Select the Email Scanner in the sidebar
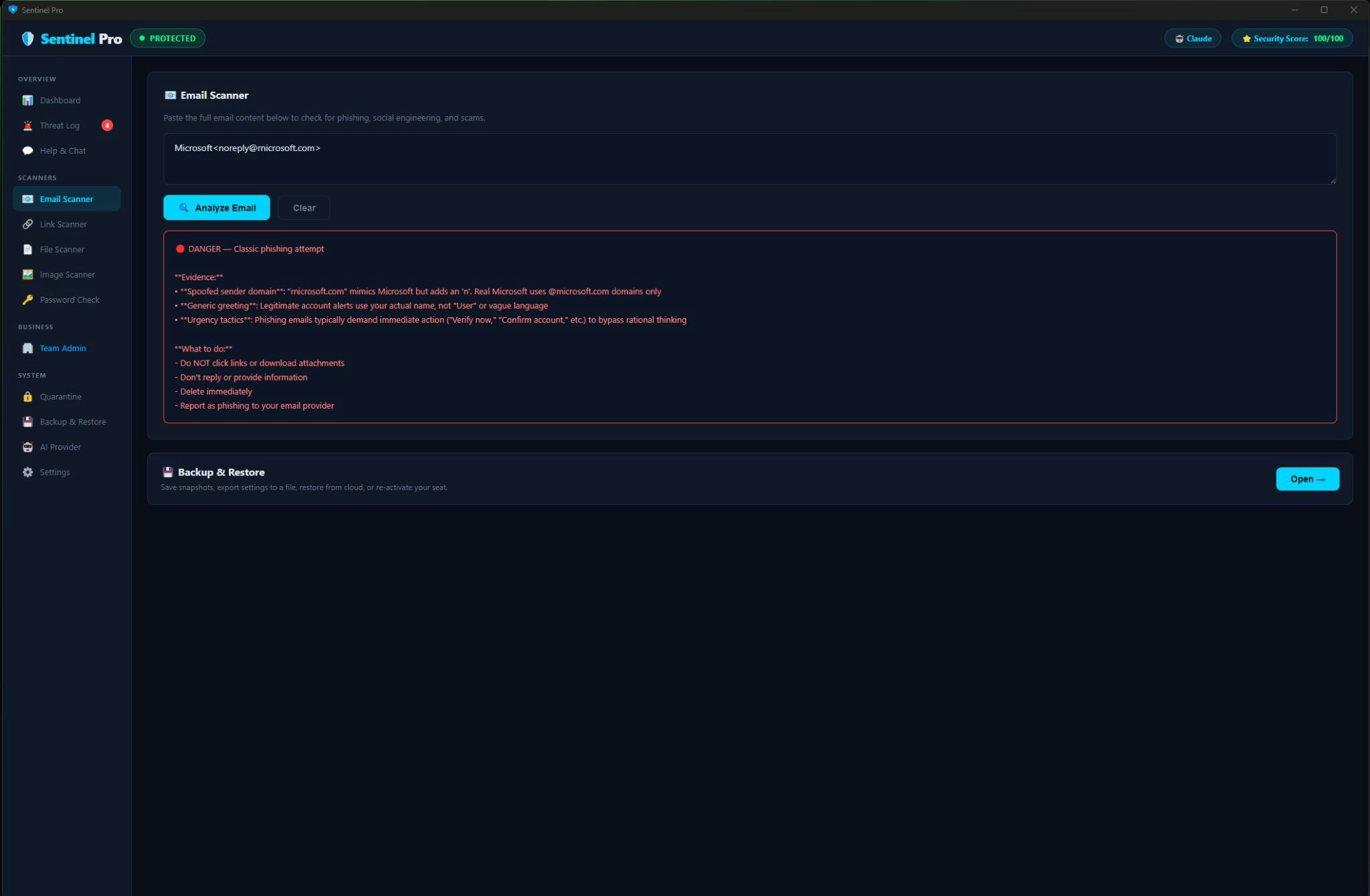Viewport: 1370px width, 896px height. point(66,199)
